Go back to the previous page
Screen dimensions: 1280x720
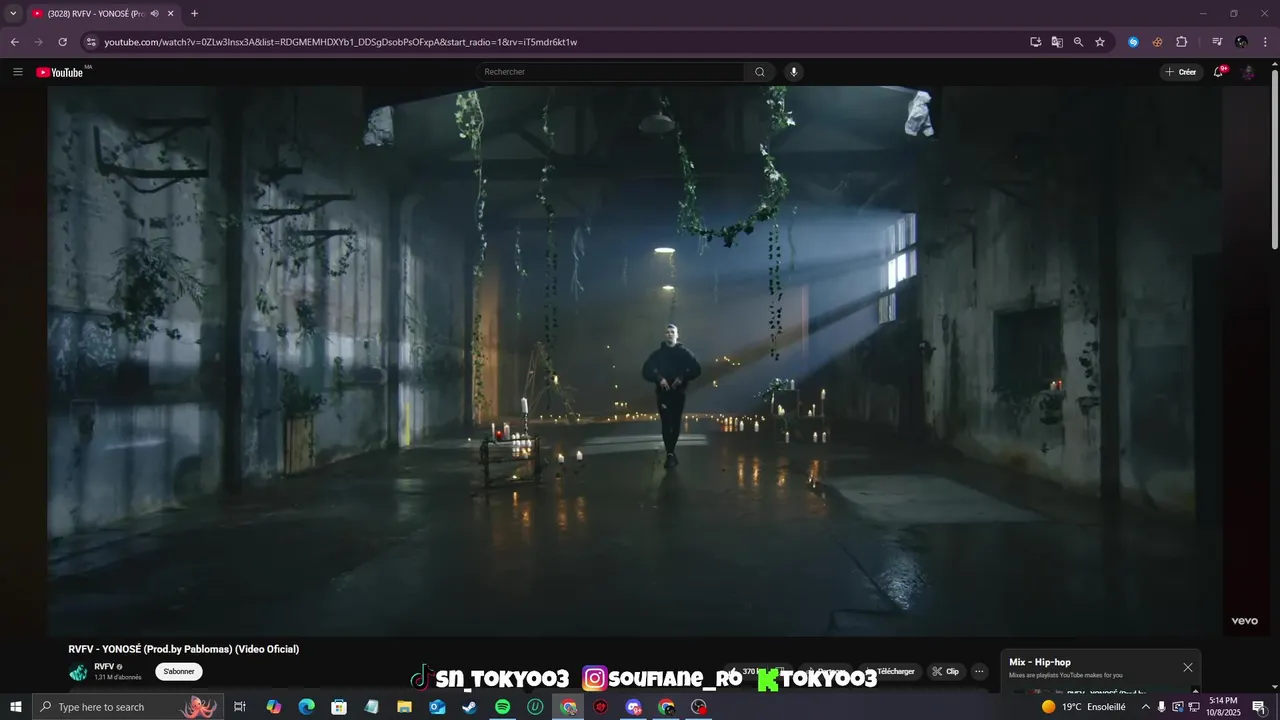point(15,42)
